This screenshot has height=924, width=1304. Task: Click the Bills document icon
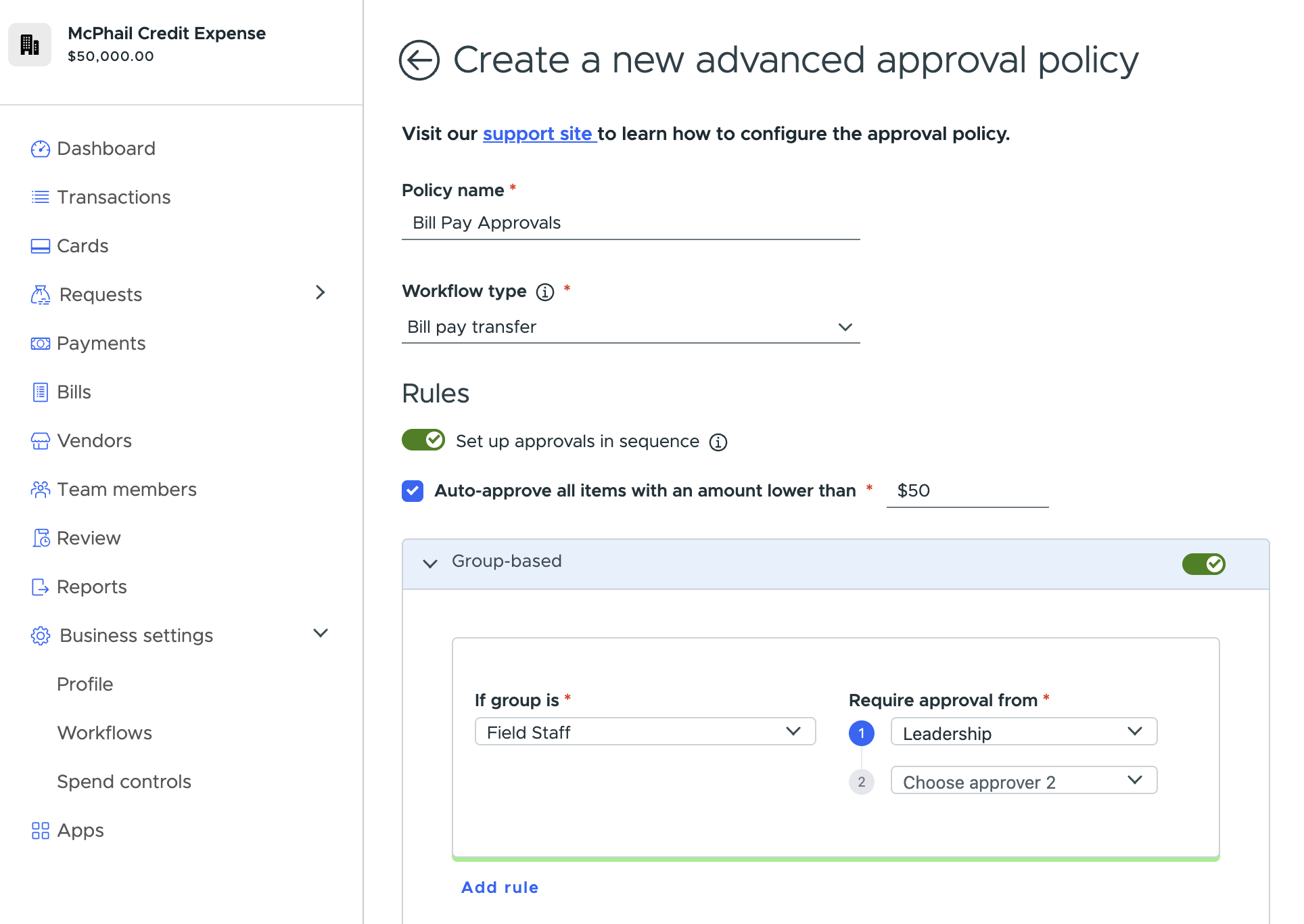[41, 392]
